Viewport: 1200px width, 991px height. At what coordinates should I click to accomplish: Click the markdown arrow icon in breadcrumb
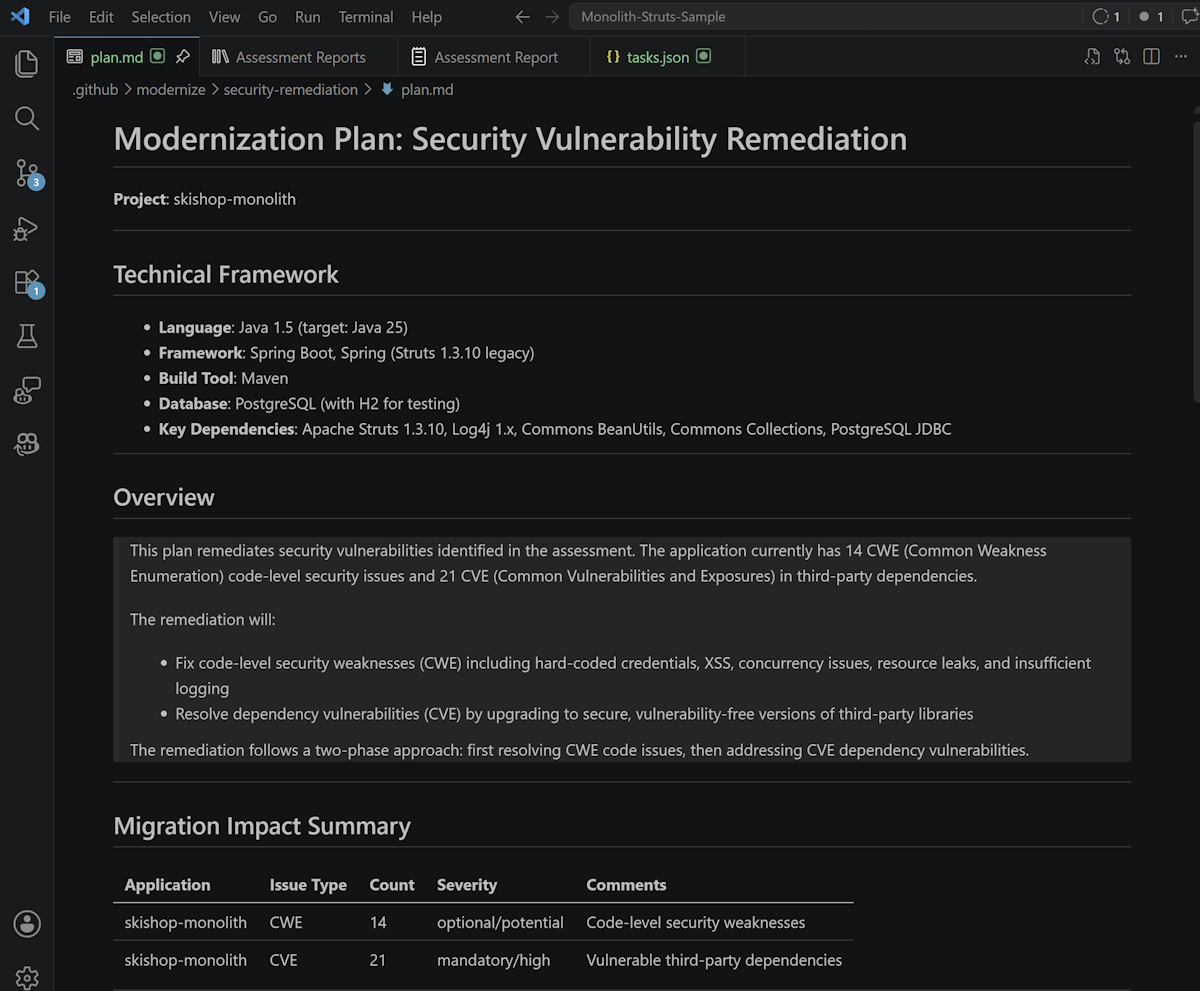coord(387,89)
